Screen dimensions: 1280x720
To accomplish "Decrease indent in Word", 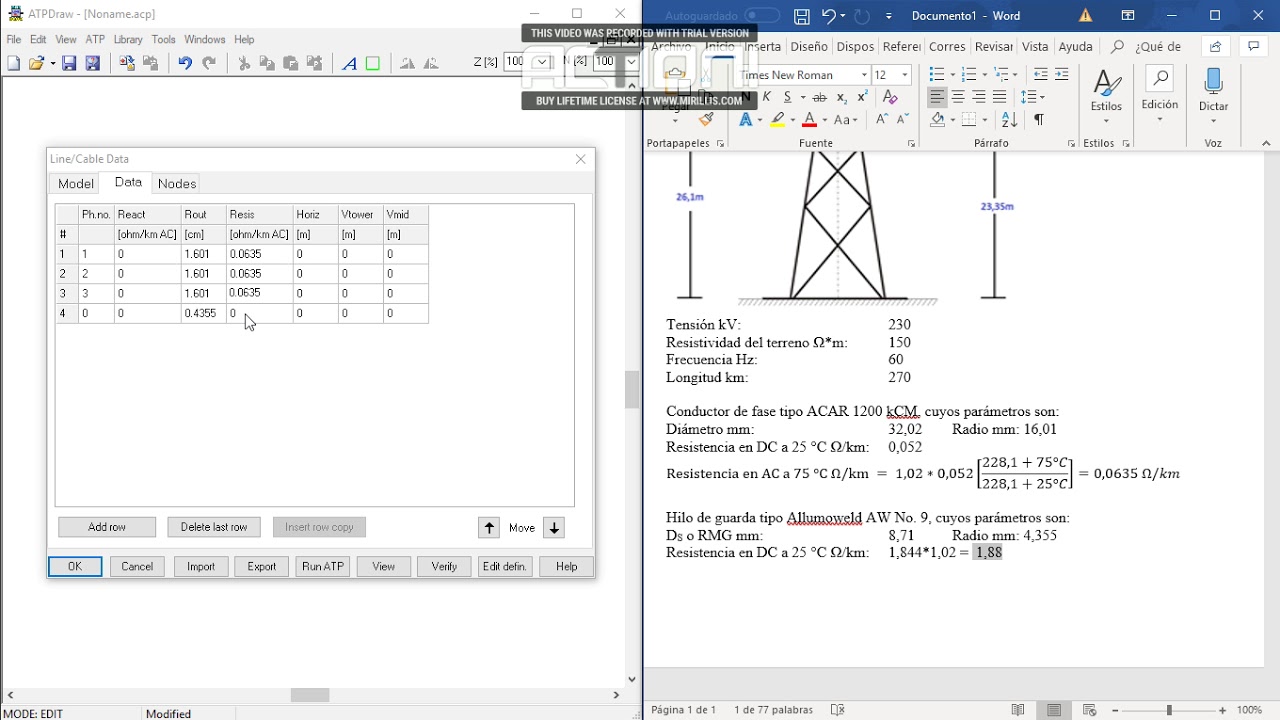I will [1040, 75].
